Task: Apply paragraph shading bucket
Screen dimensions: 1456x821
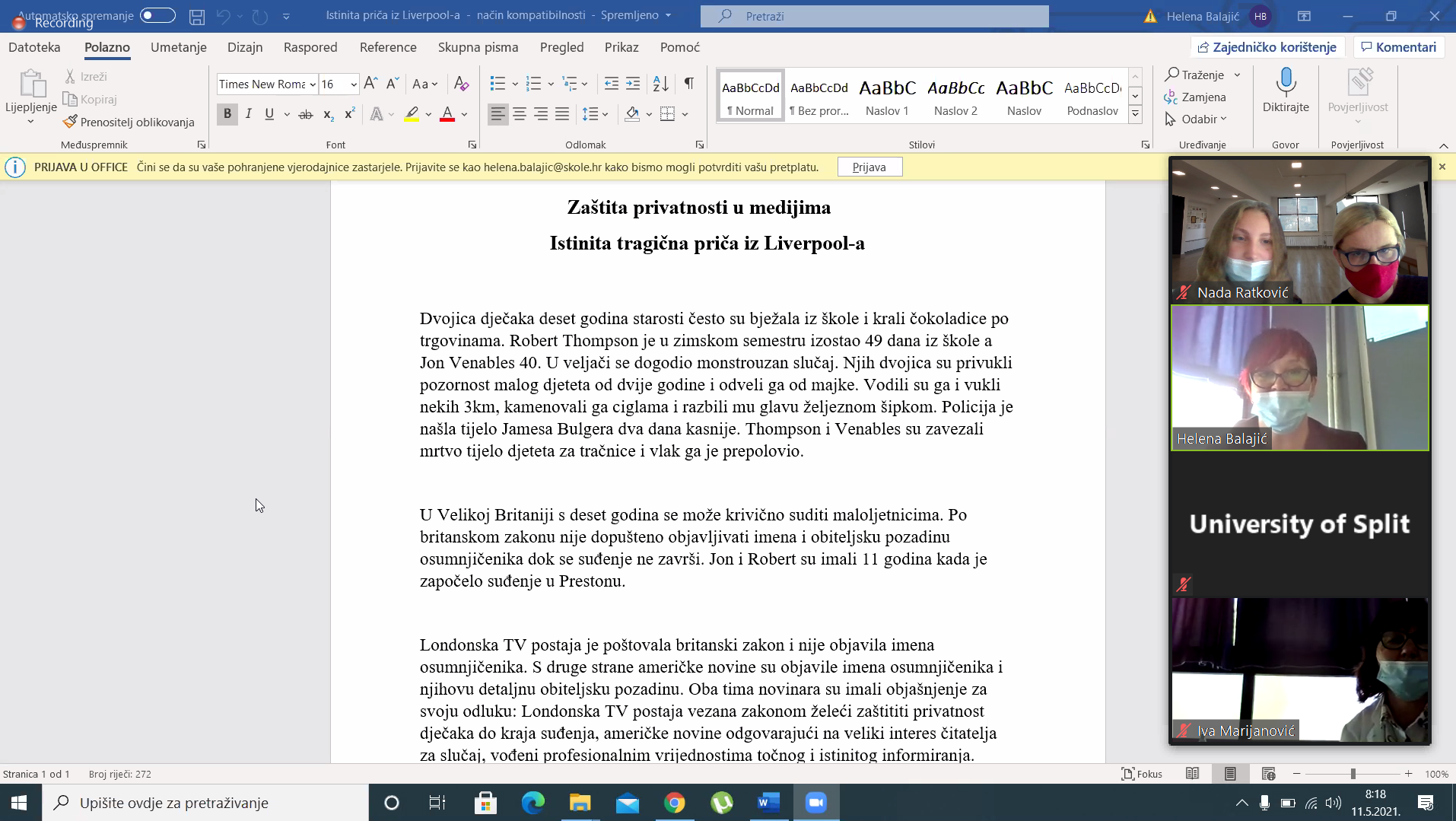Action: click(632, 114)
